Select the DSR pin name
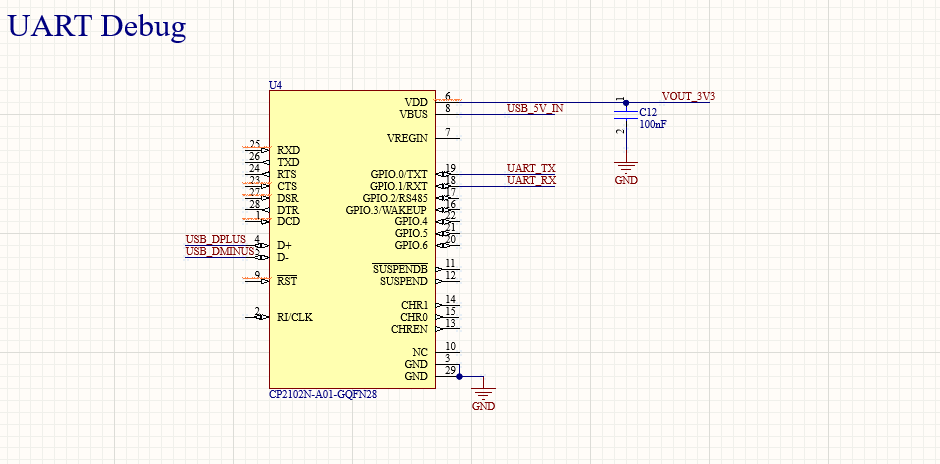Viewport: 940px width, 464px height. coord(288,198)
